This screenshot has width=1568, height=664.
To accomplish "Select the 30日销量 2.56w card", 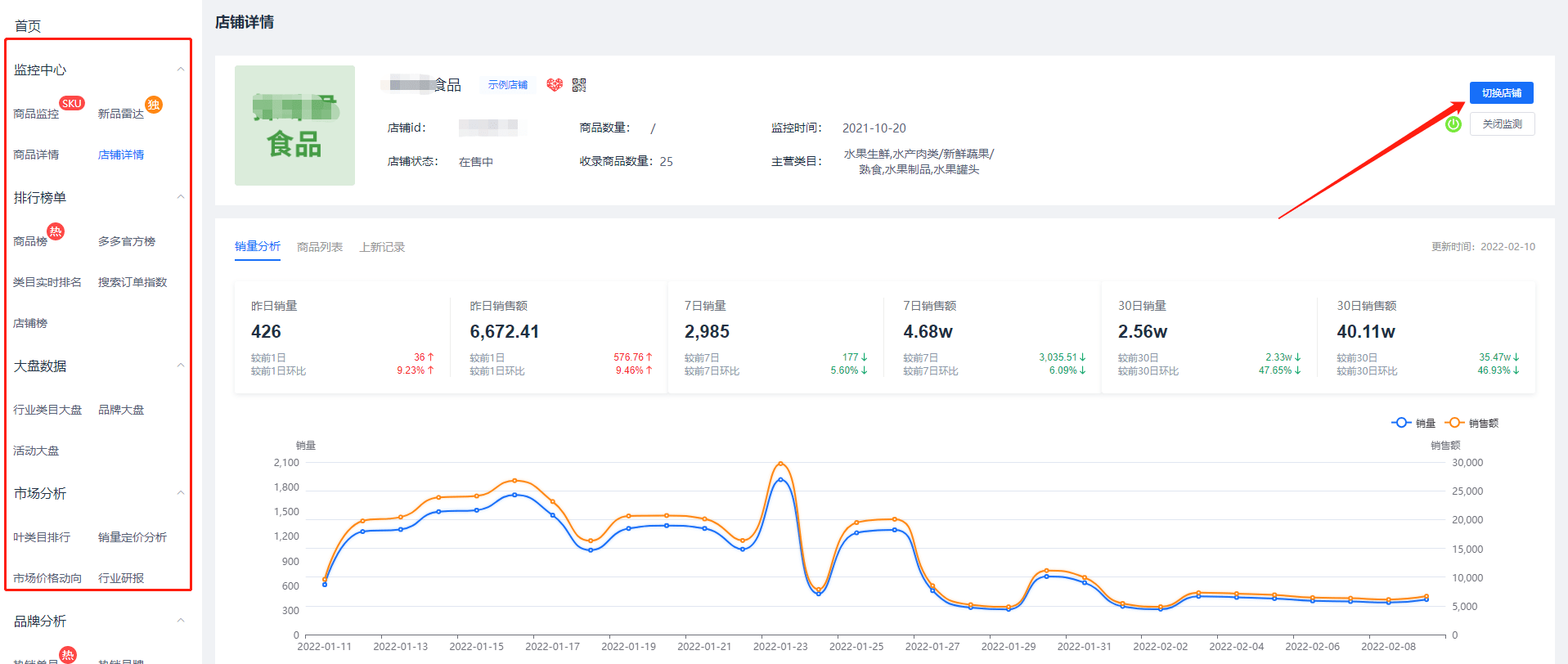I will click(x=1210, y=338).
